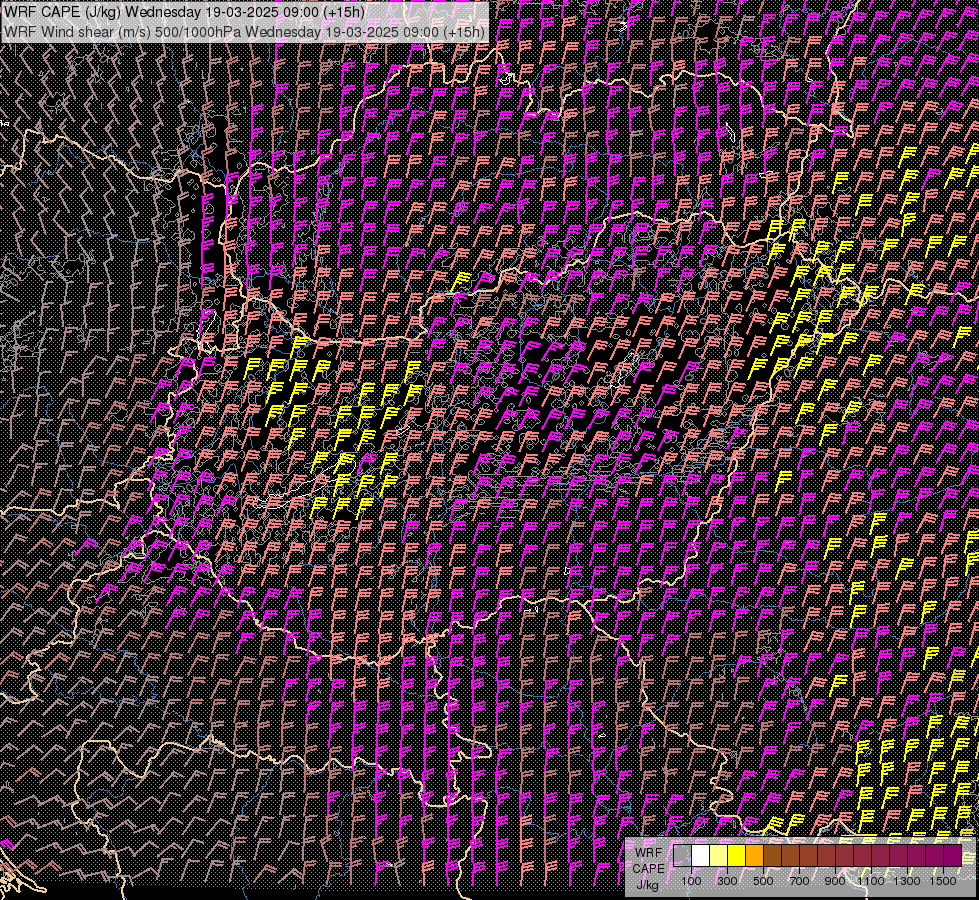979x900 pixels.
Task: Click the 300 legend value
Action: point(727,881)
